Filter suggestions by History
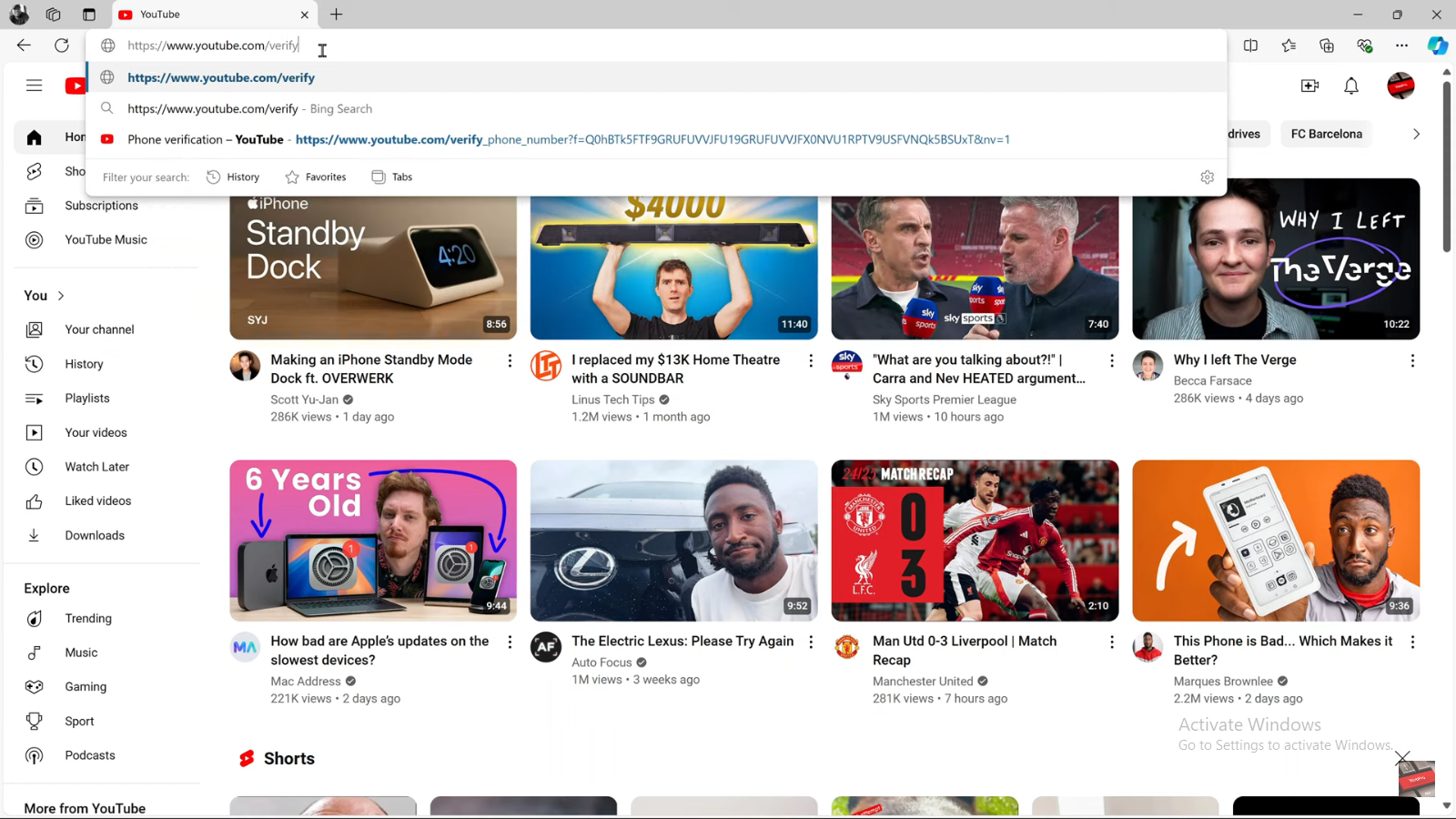Screen dimensions: 1456x819 coord(233,177)
